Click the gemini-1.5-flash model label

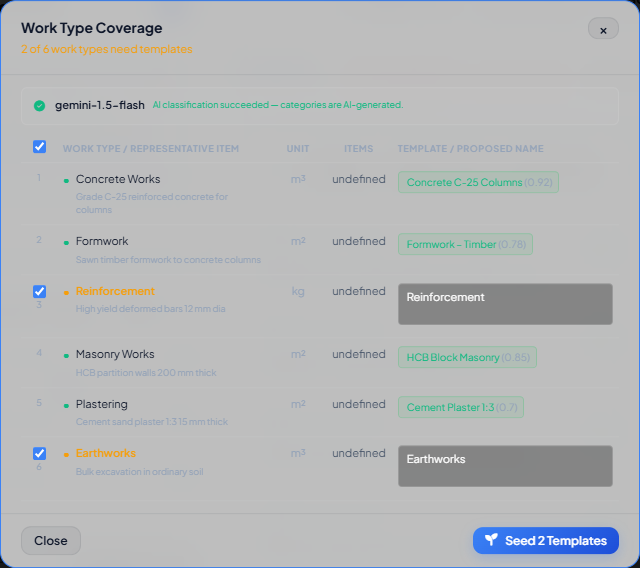click(100, 105)
